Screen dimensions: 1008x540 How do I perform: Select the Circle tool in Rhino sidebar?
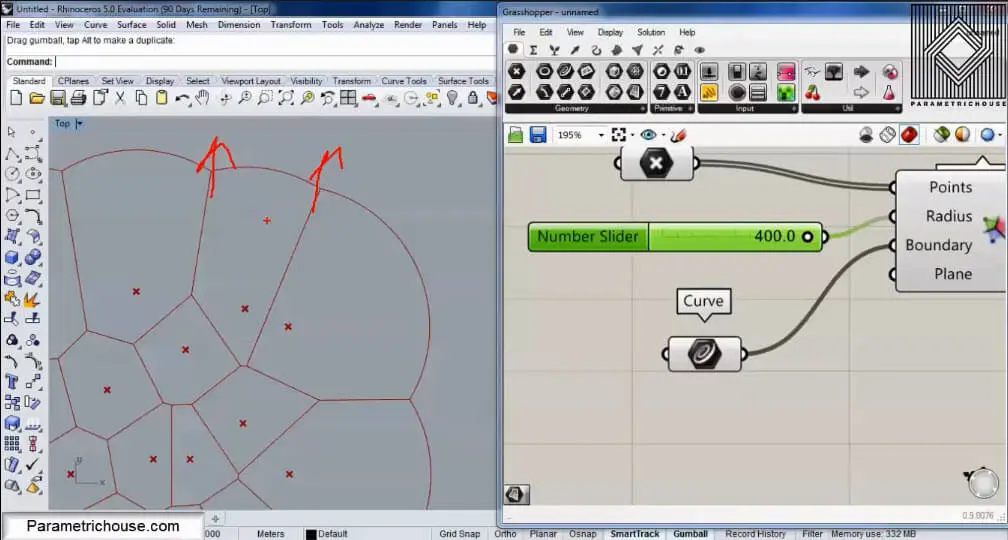[x=12, y=174]
